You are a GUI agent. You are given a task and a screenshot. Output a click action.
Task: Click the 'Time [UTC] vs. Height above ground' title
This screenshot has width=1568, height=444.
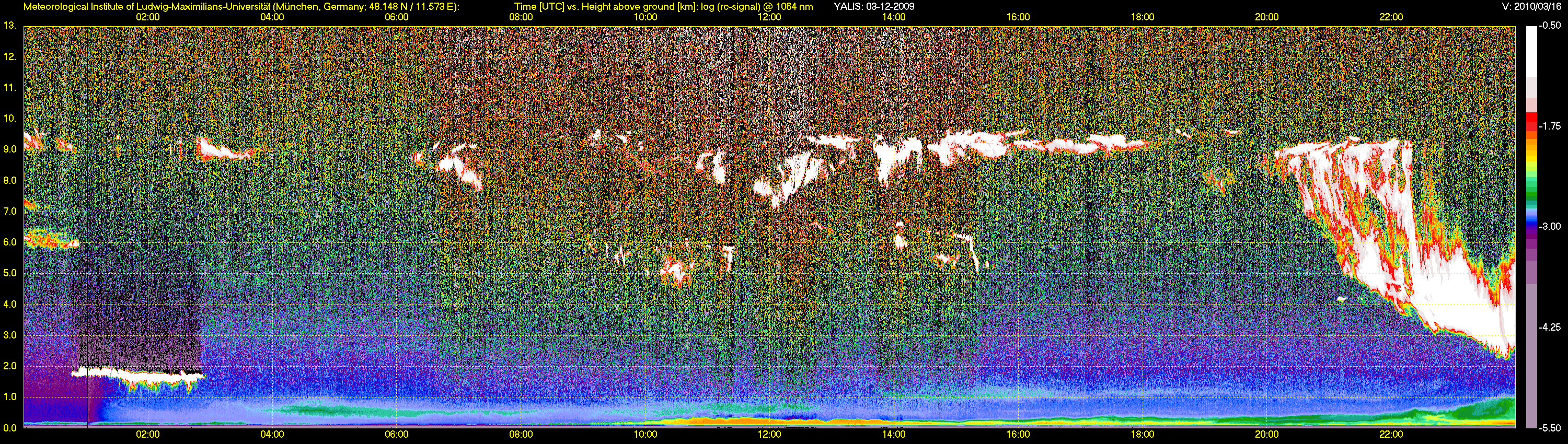click(664, 7)
